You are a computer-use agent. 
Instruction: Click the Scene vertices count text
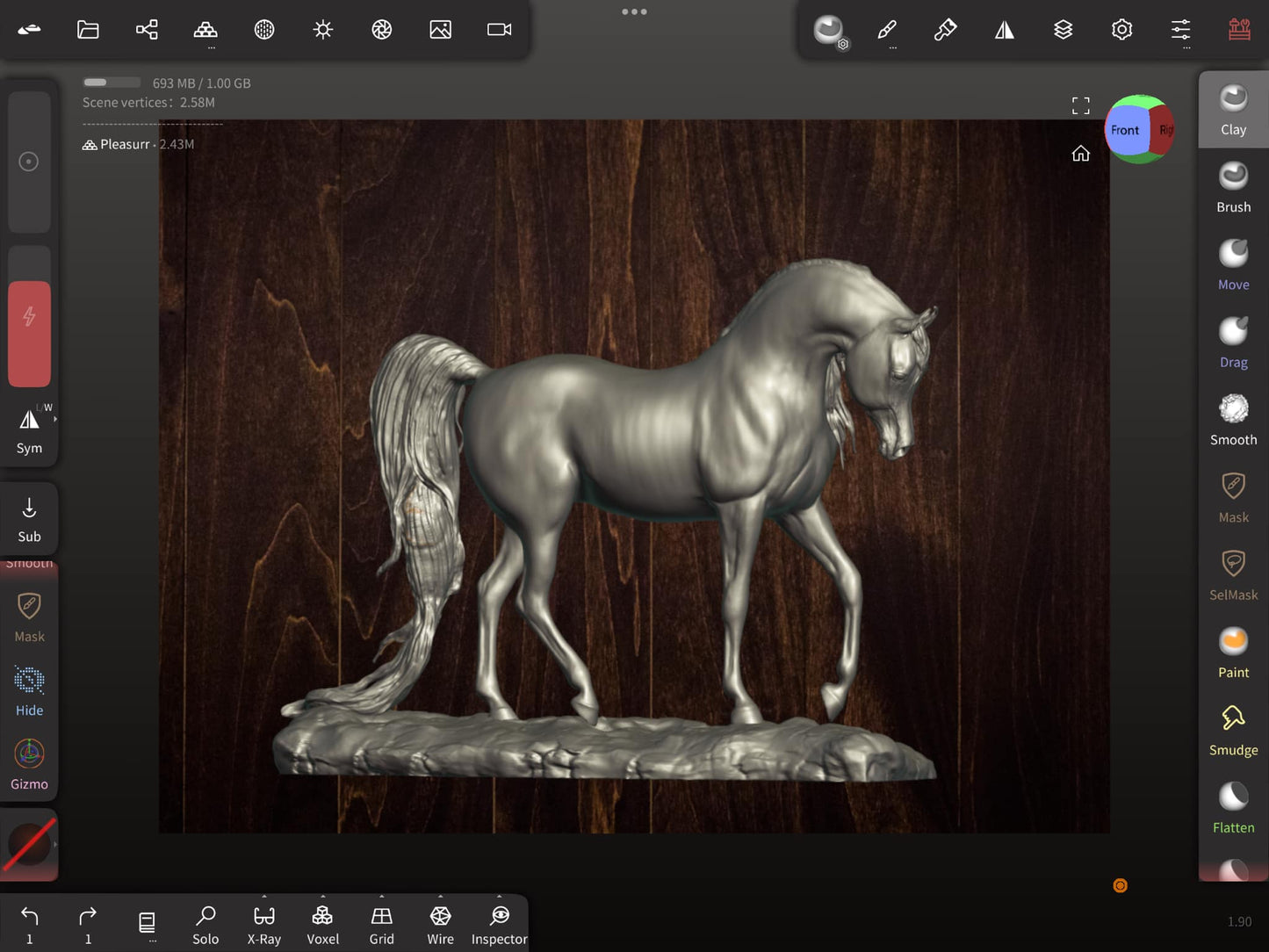tap(148, 103)
